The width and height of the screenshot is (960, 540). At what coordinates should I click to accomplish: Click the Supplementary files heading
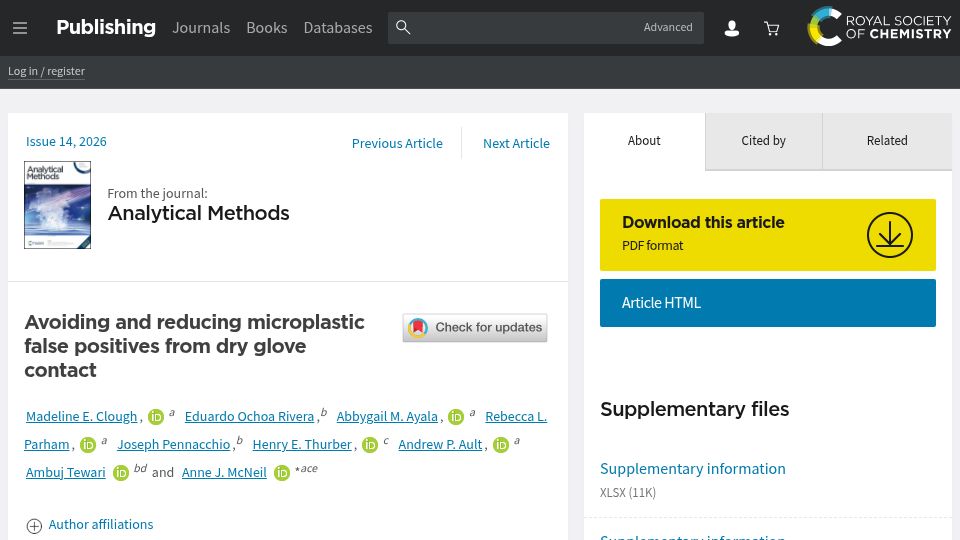click(x=694, y=409)
